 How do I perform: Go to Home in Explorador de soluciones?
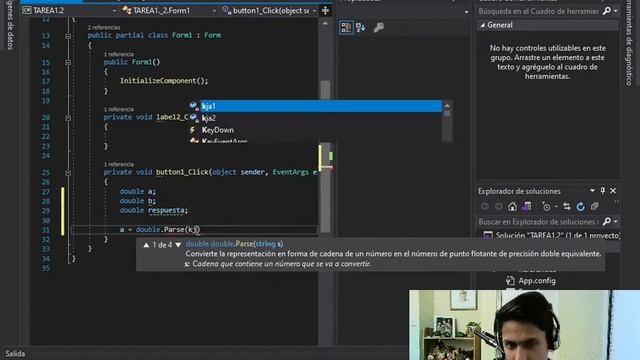(x=512, y=207)
